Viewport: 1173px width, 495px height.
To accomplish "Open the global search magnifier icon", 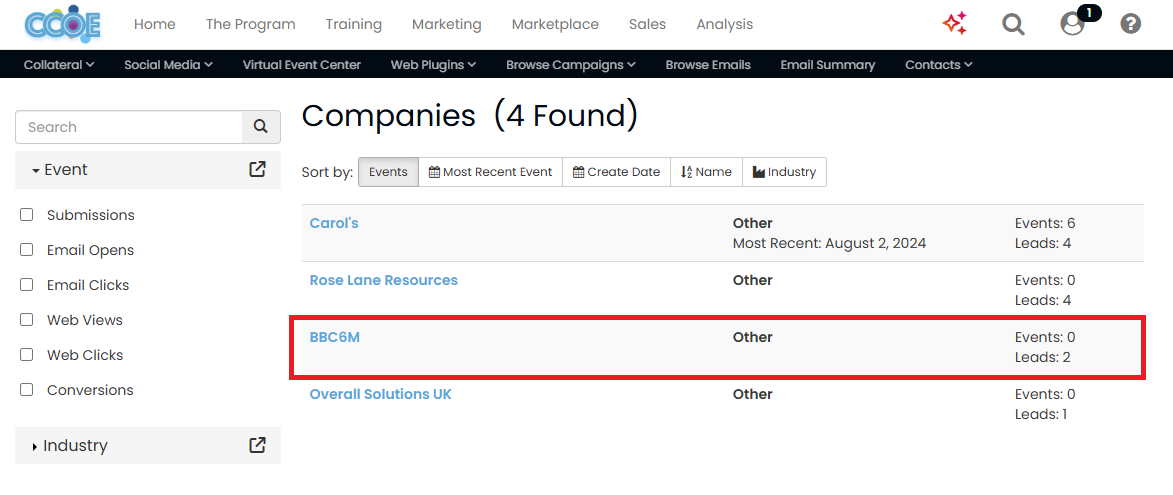I will point(1013,25).
